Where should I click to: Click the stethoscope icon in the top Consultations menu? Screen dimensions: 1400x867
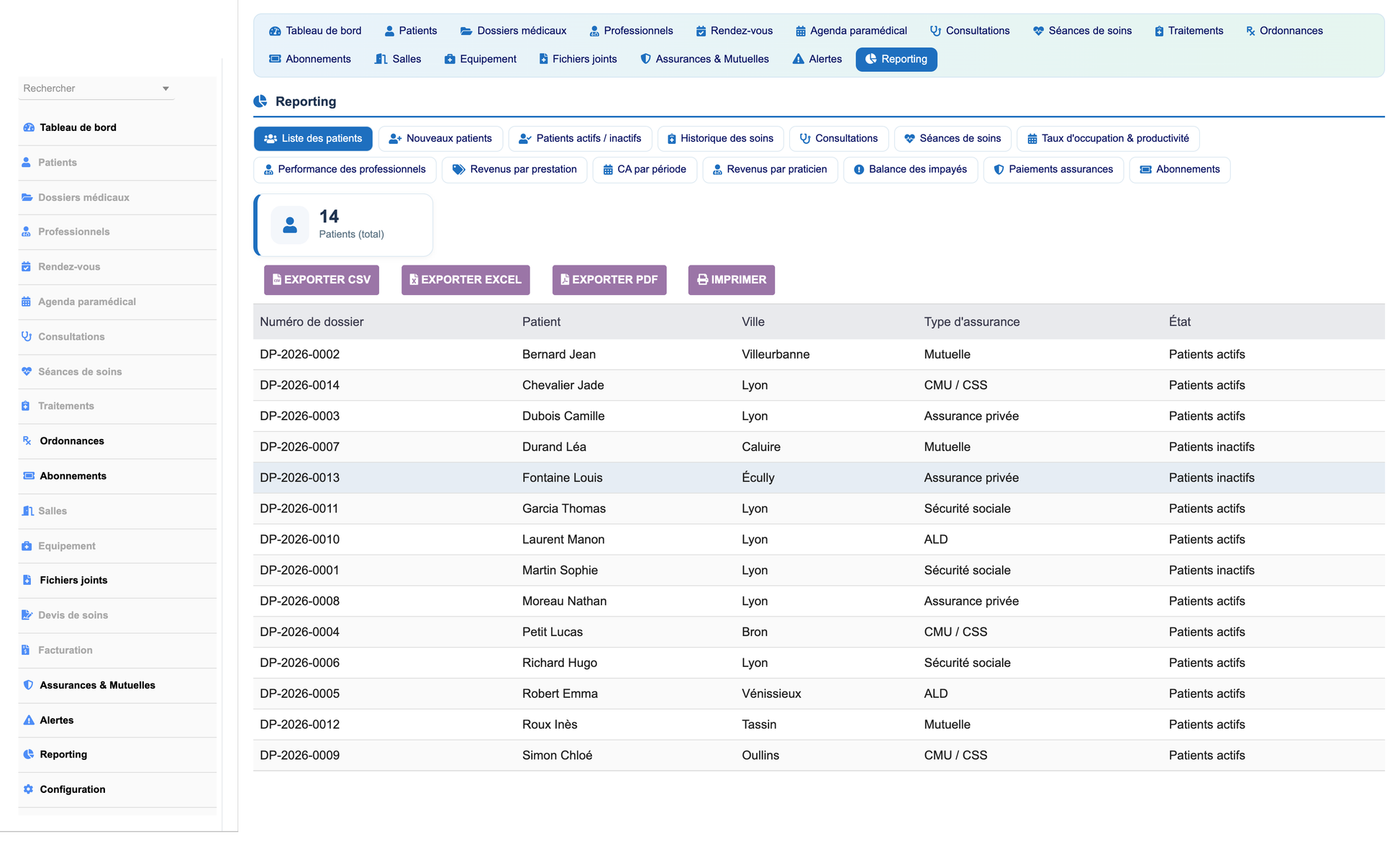[935, 31]
